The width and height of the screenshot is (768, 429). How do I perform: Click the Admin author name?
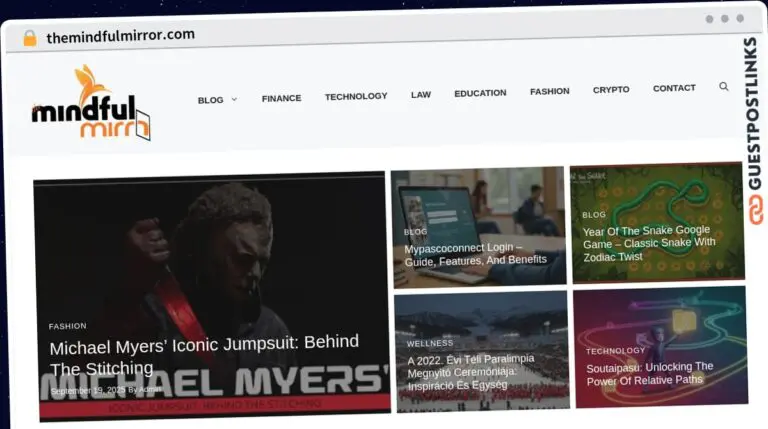coord(150,390)
